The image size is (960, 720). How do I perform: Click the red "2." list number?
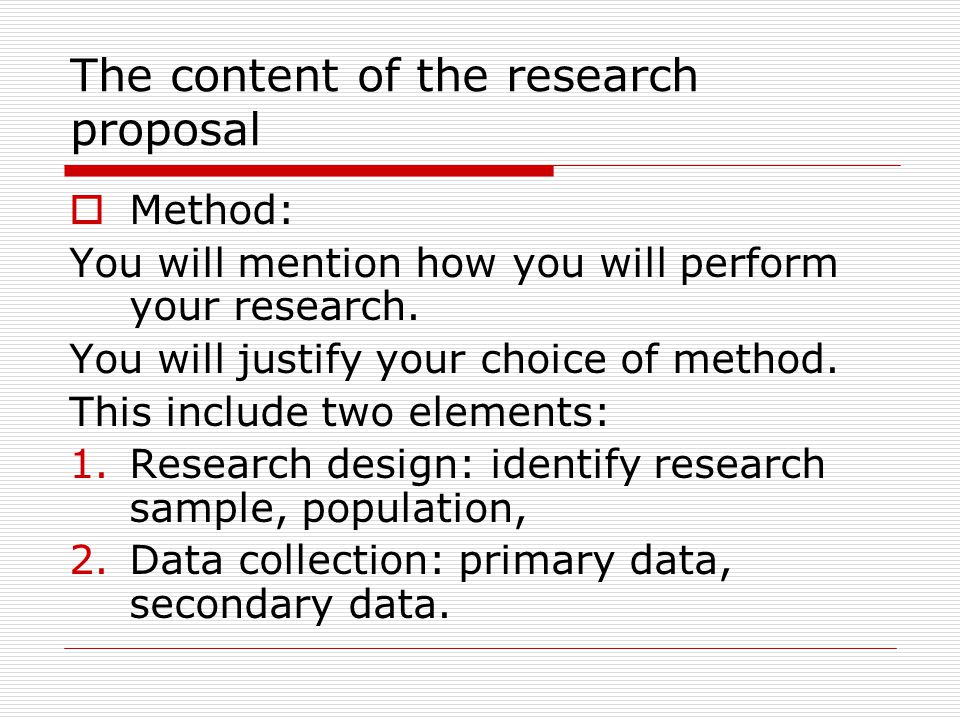pyautogui.click(x=89, y=560)
